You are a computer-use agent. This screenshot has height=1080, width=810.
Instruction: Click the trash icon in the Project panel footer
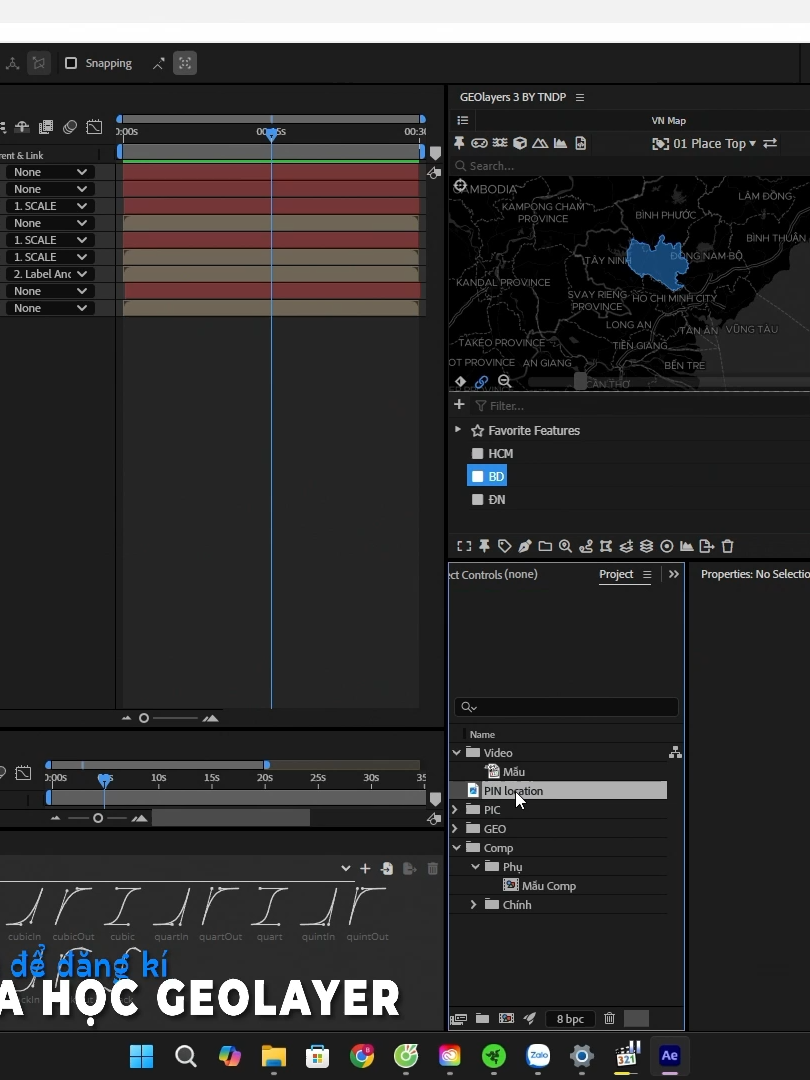(610, 1018)
